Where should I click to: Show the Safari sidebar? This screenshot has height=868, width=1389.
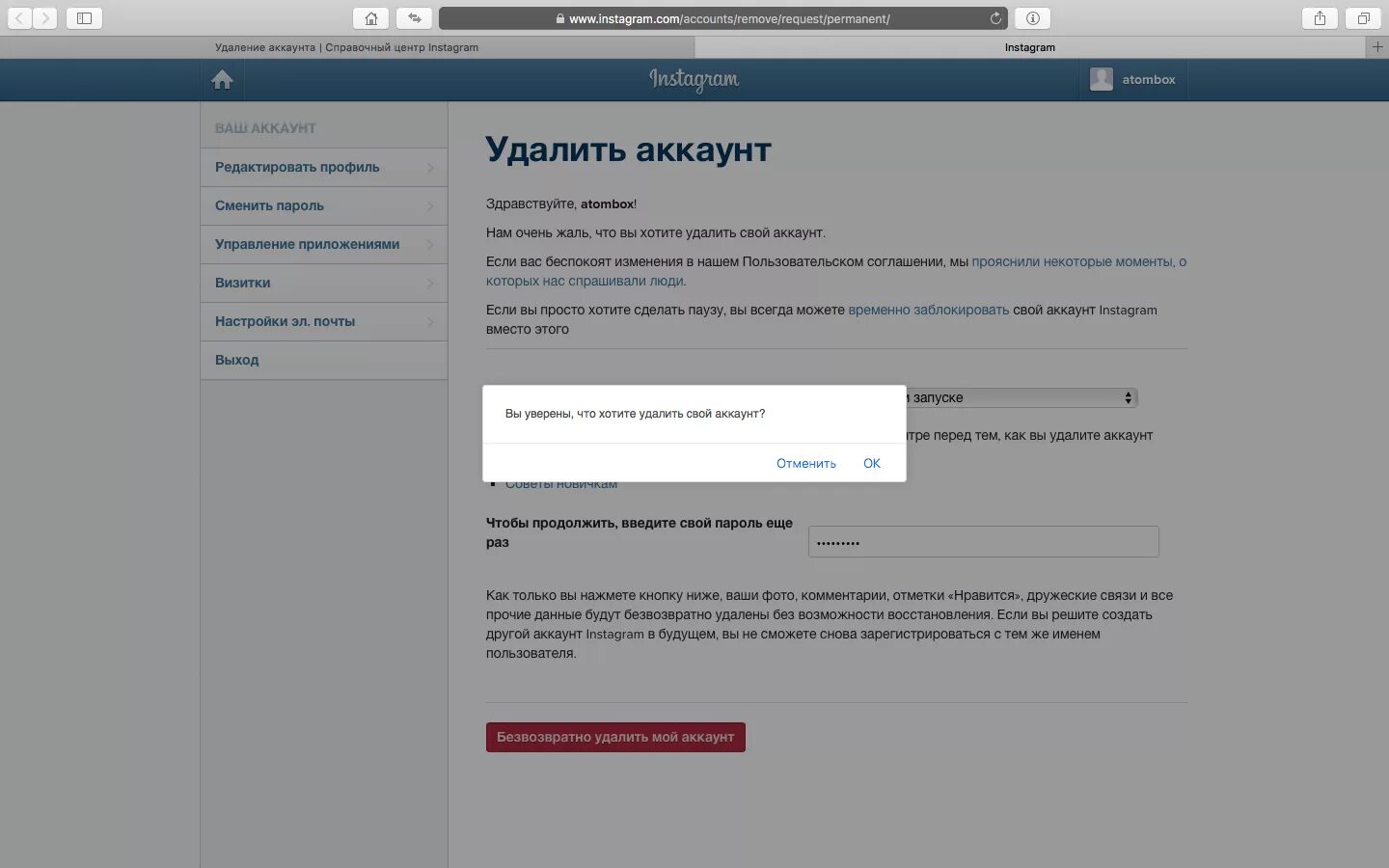(x=84, y=18)
